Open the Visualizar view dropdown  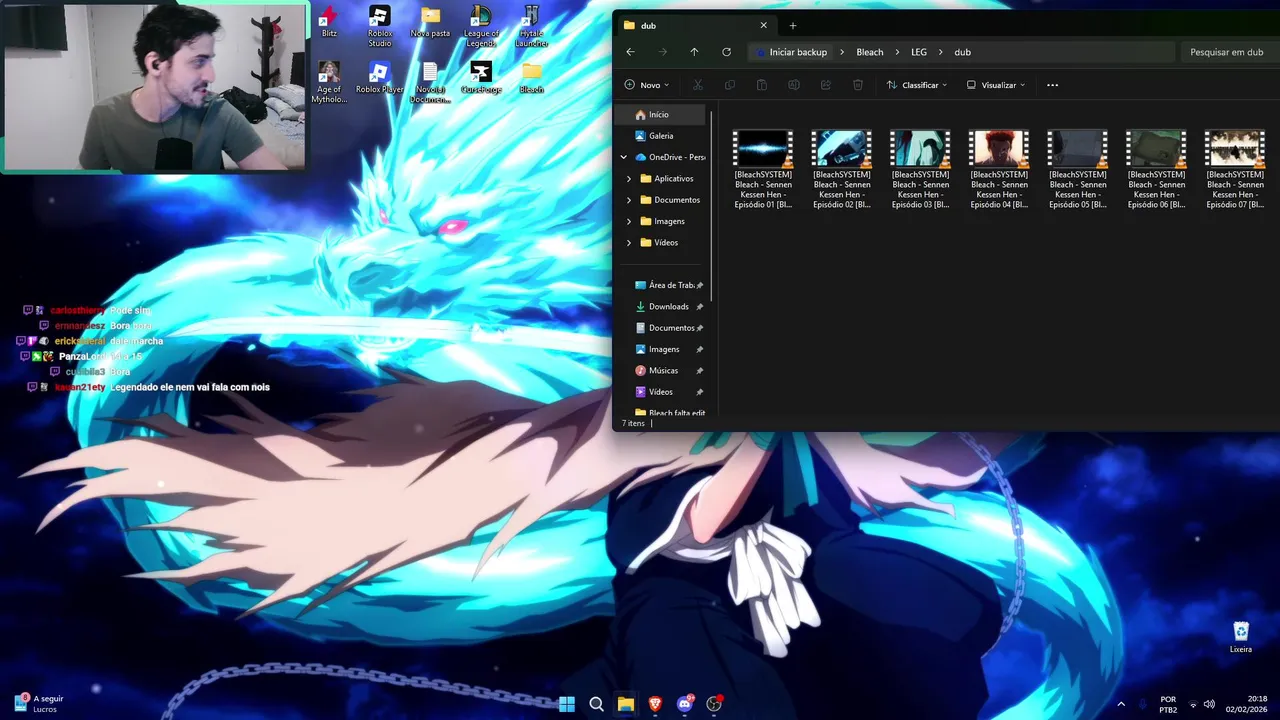point(996,85)
